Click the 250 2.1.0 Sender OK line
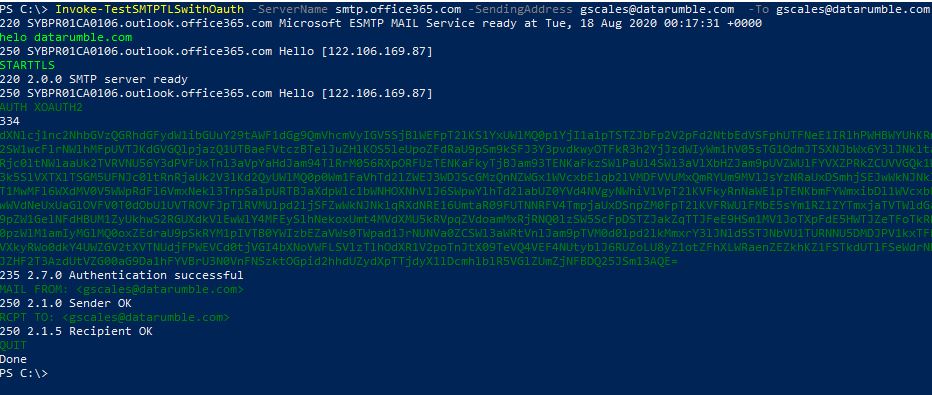 click(66, 303)
